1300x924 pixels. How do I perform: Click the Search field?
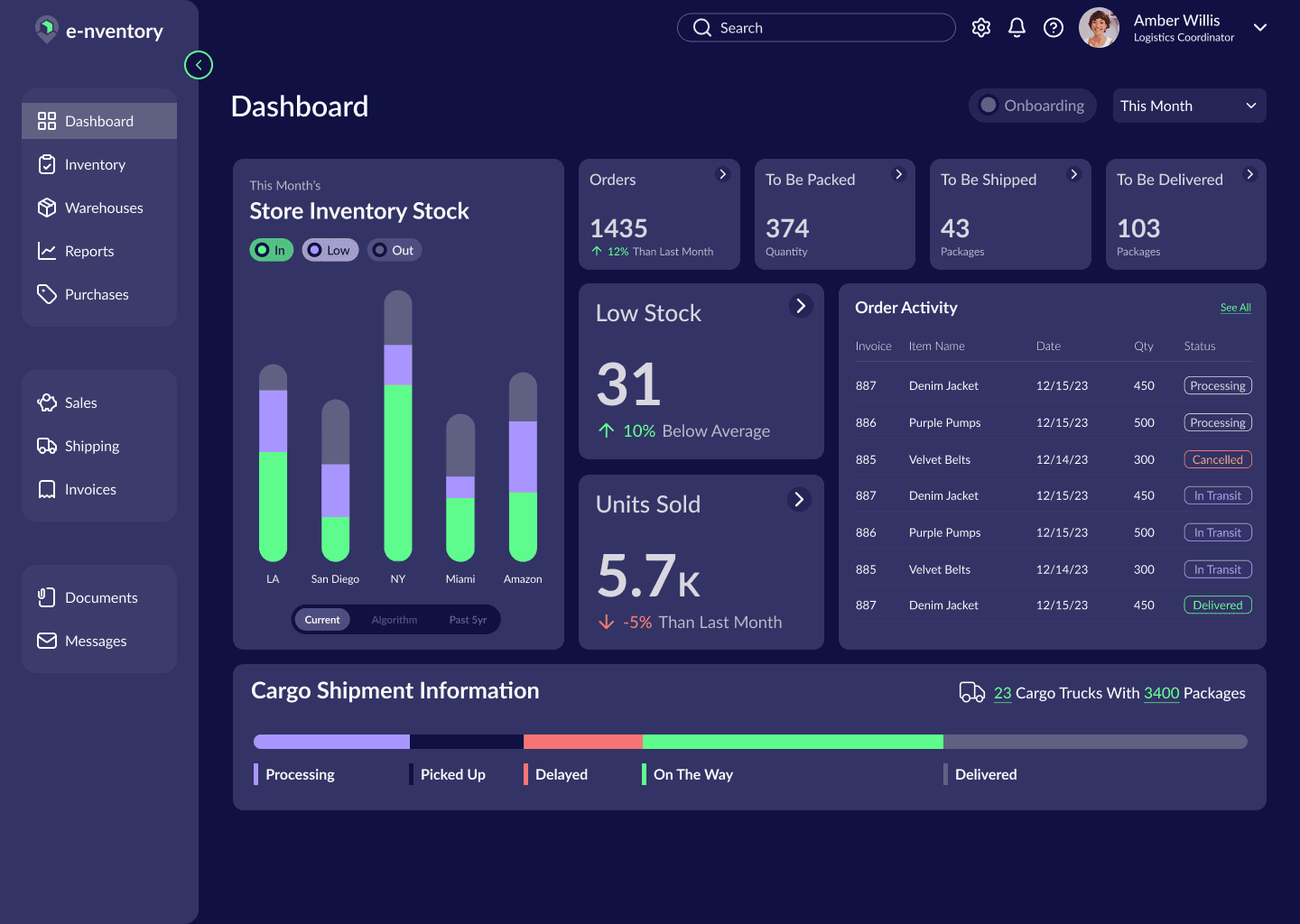coord(816,28)
